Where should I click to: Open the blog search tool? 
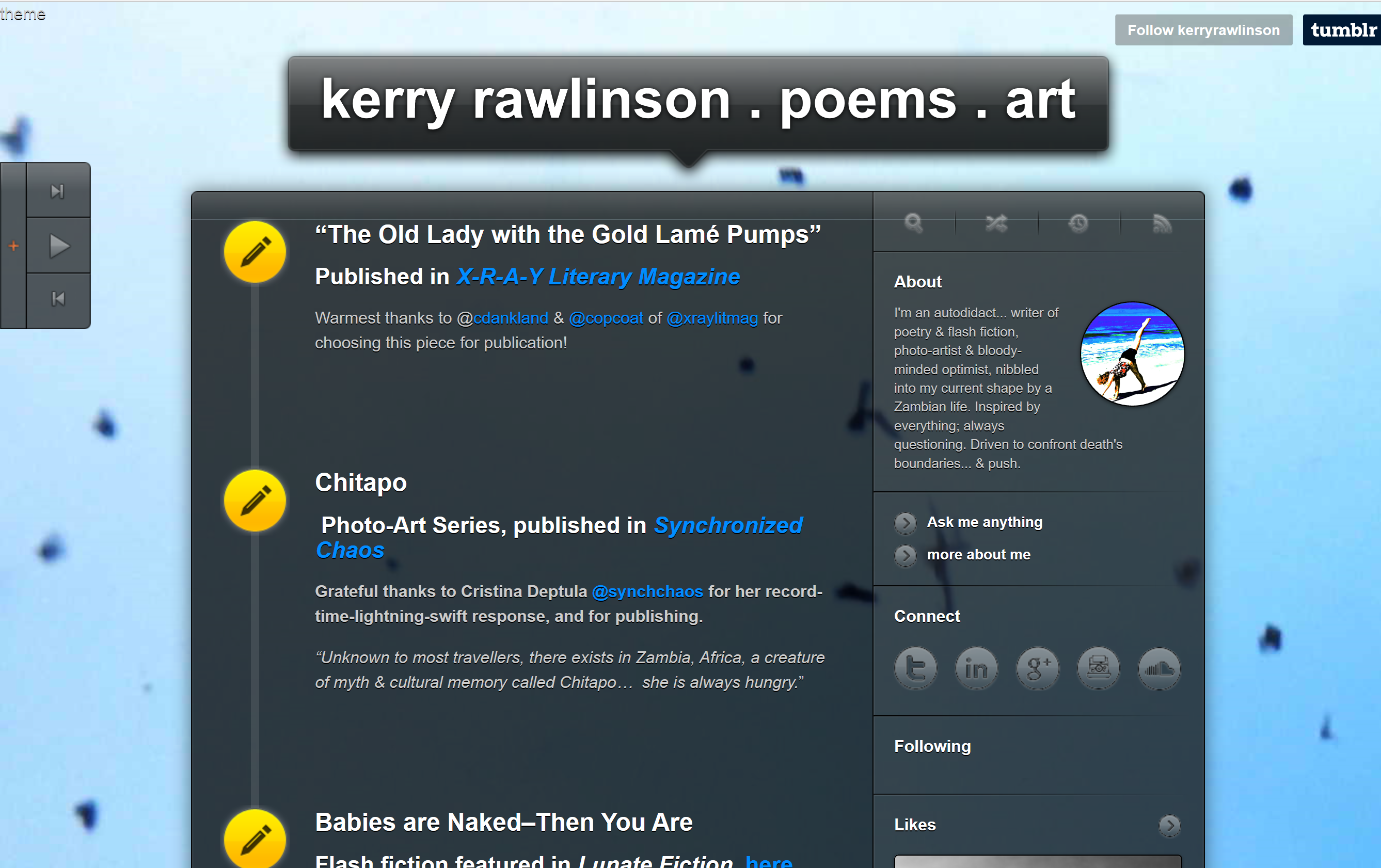tap(914, 223)
